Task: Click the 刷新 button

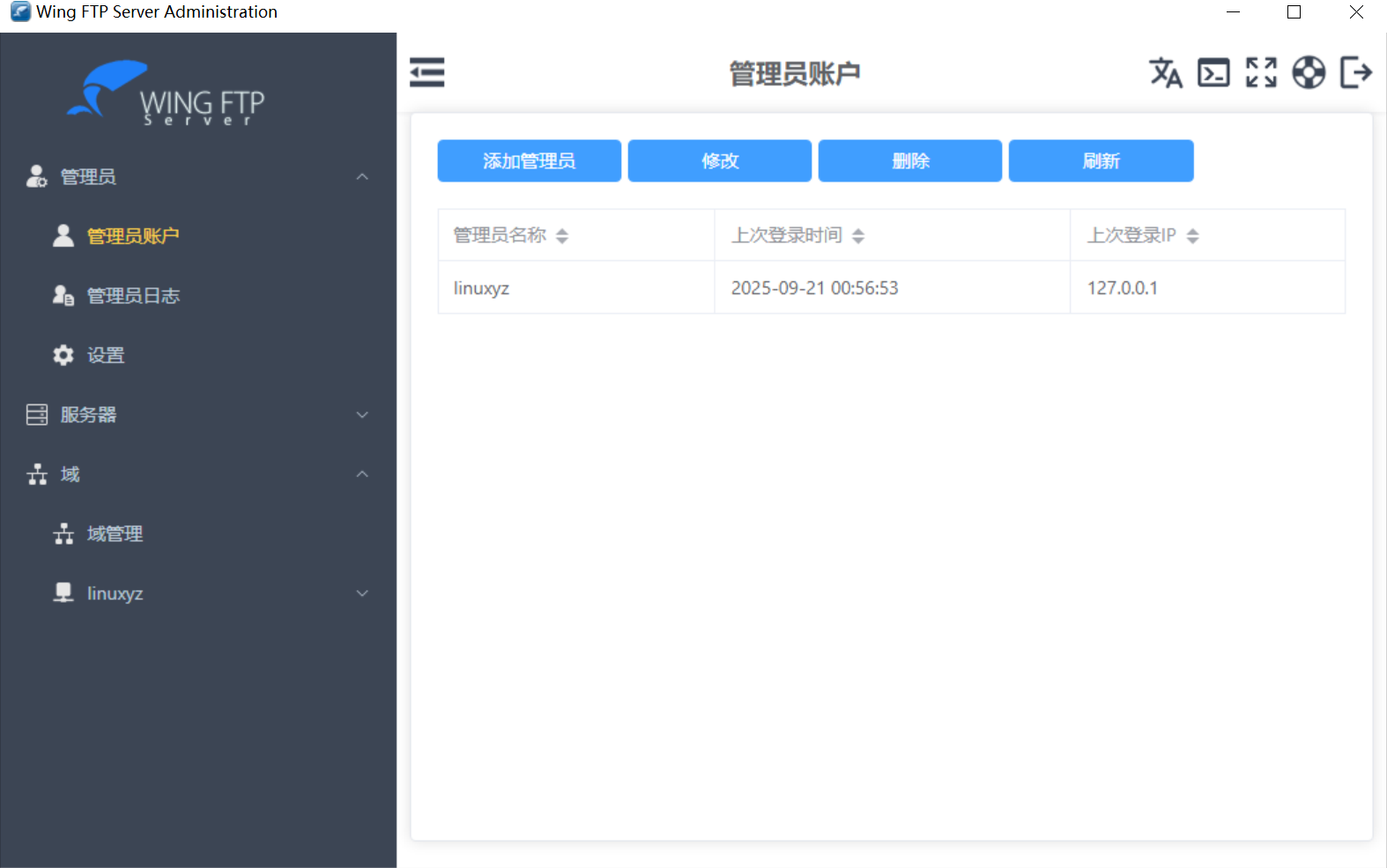Action: (1101, 161)
